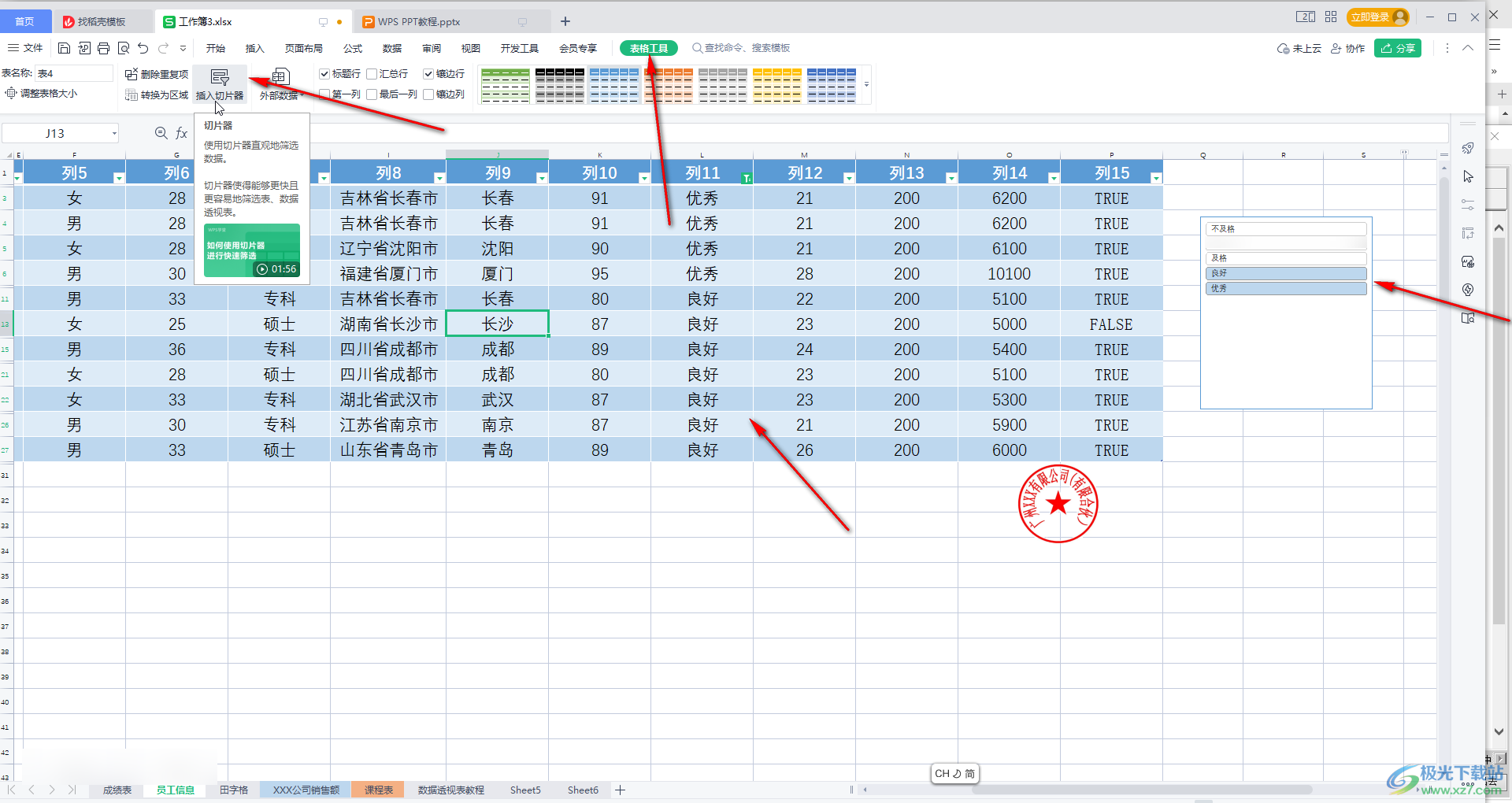Click the Undo arrow icon

click(x=143, y=48)
